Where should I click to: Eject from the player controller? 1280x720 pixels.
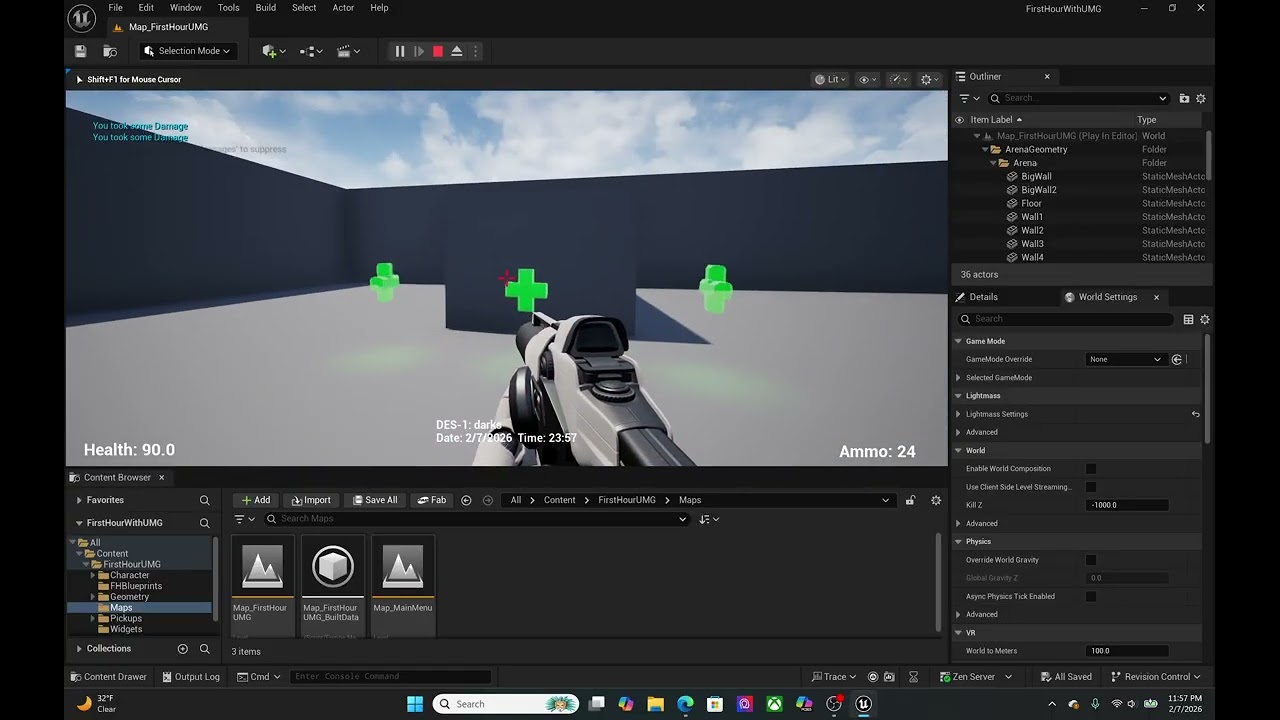point(457,51)
